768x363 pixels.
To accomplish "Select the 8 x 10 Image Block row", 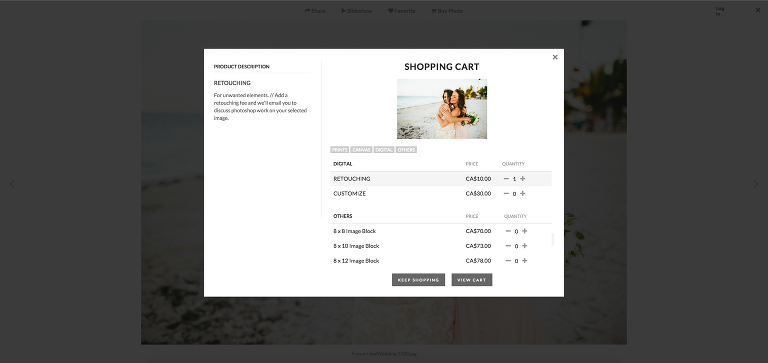I will 441,245.
